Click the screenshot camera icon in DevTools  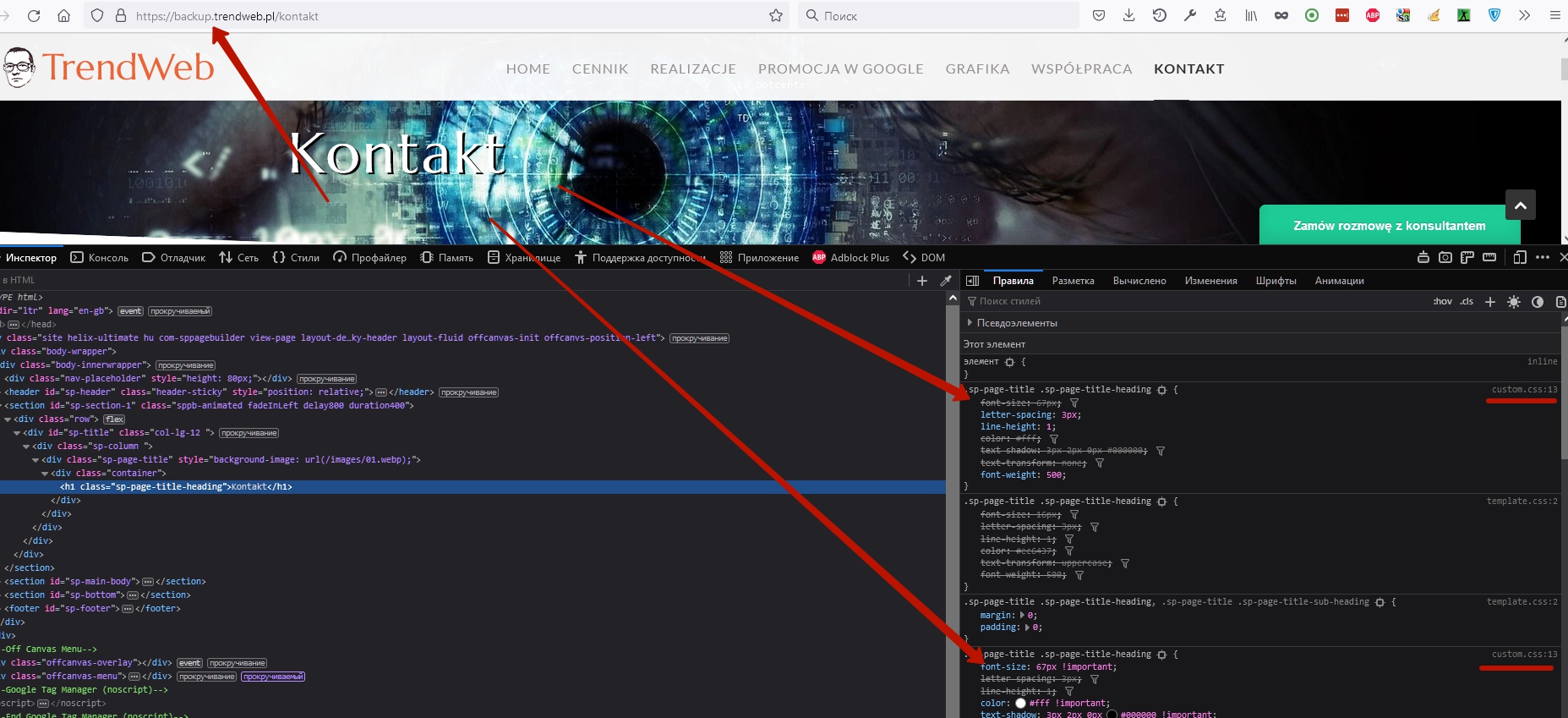(x=1445, y=257)
